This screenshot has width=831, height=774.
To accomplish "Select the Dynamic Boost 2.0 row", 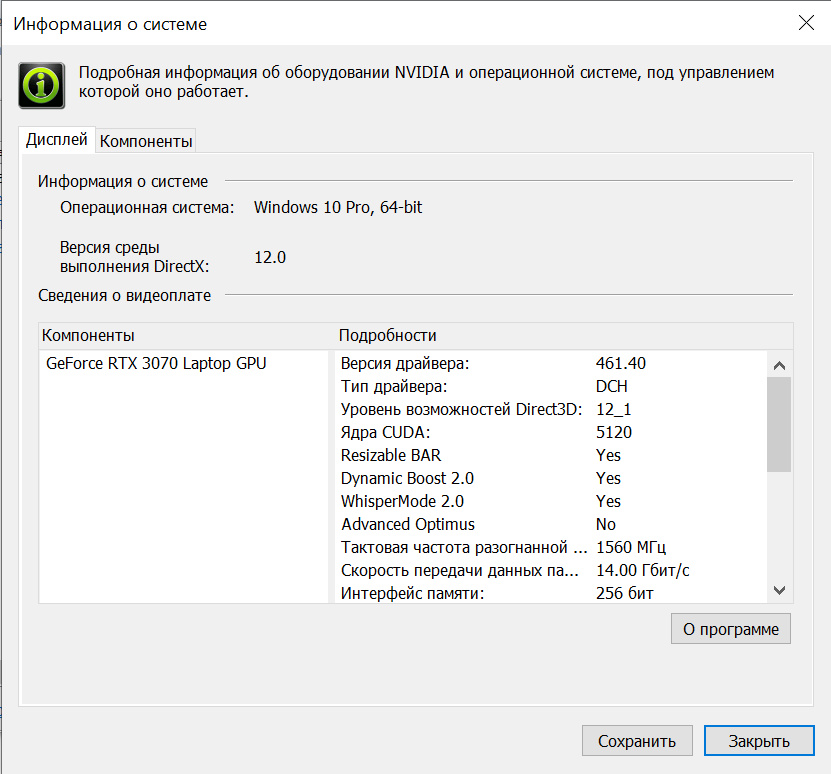I will (407, 478).
